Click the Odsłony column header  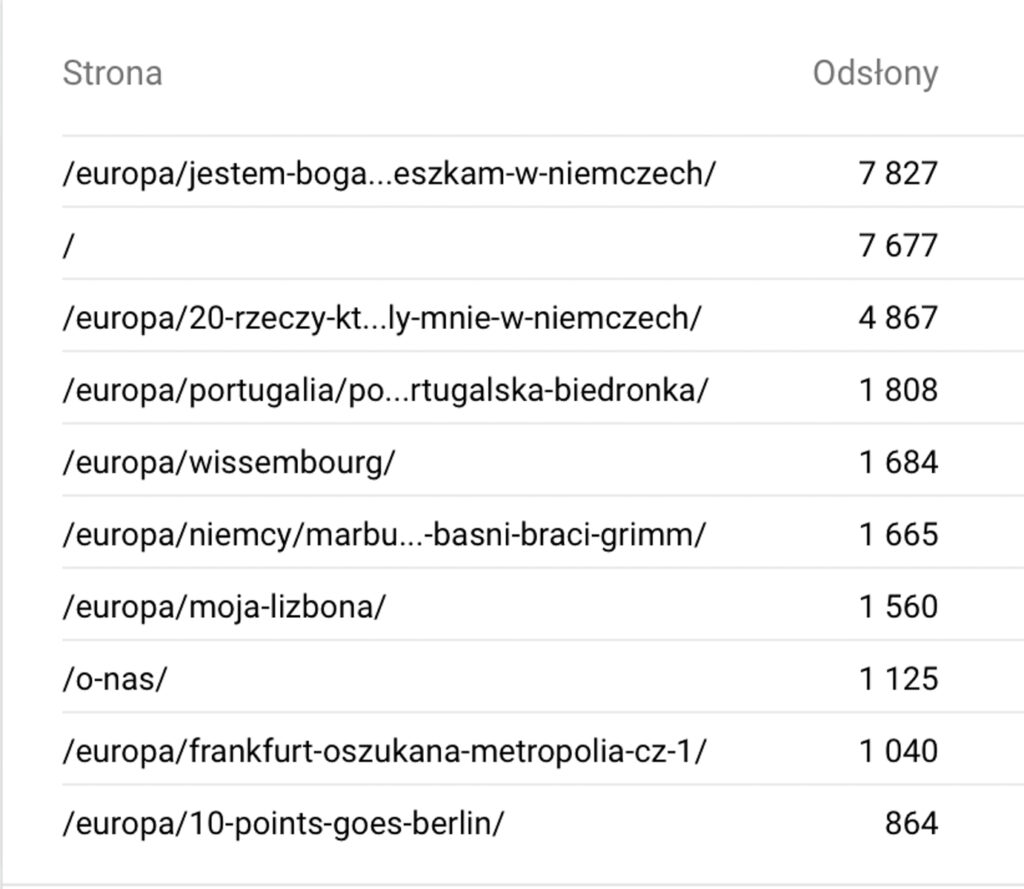875,73
